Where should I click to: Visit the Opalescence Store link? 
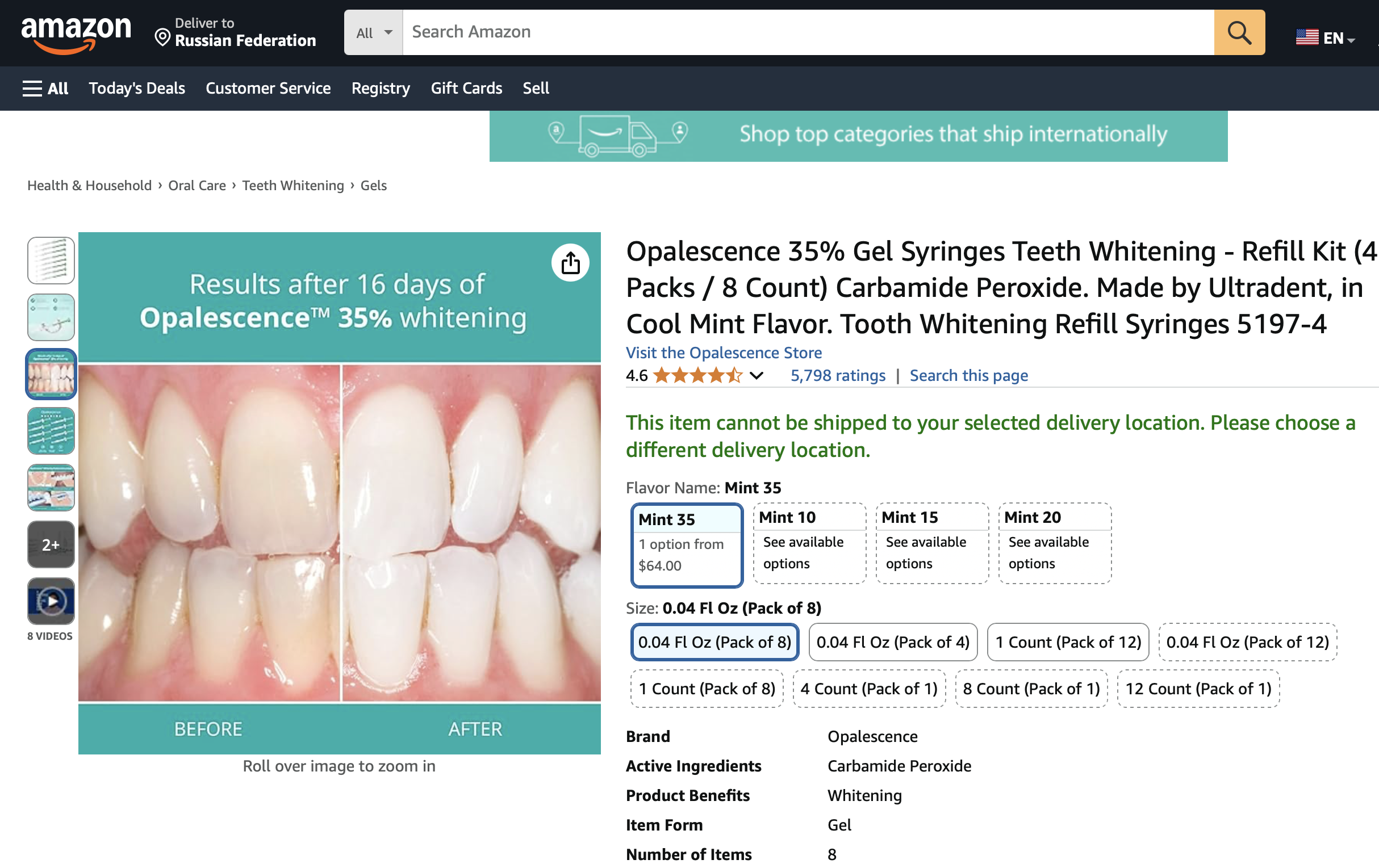(x=723, y=353)
